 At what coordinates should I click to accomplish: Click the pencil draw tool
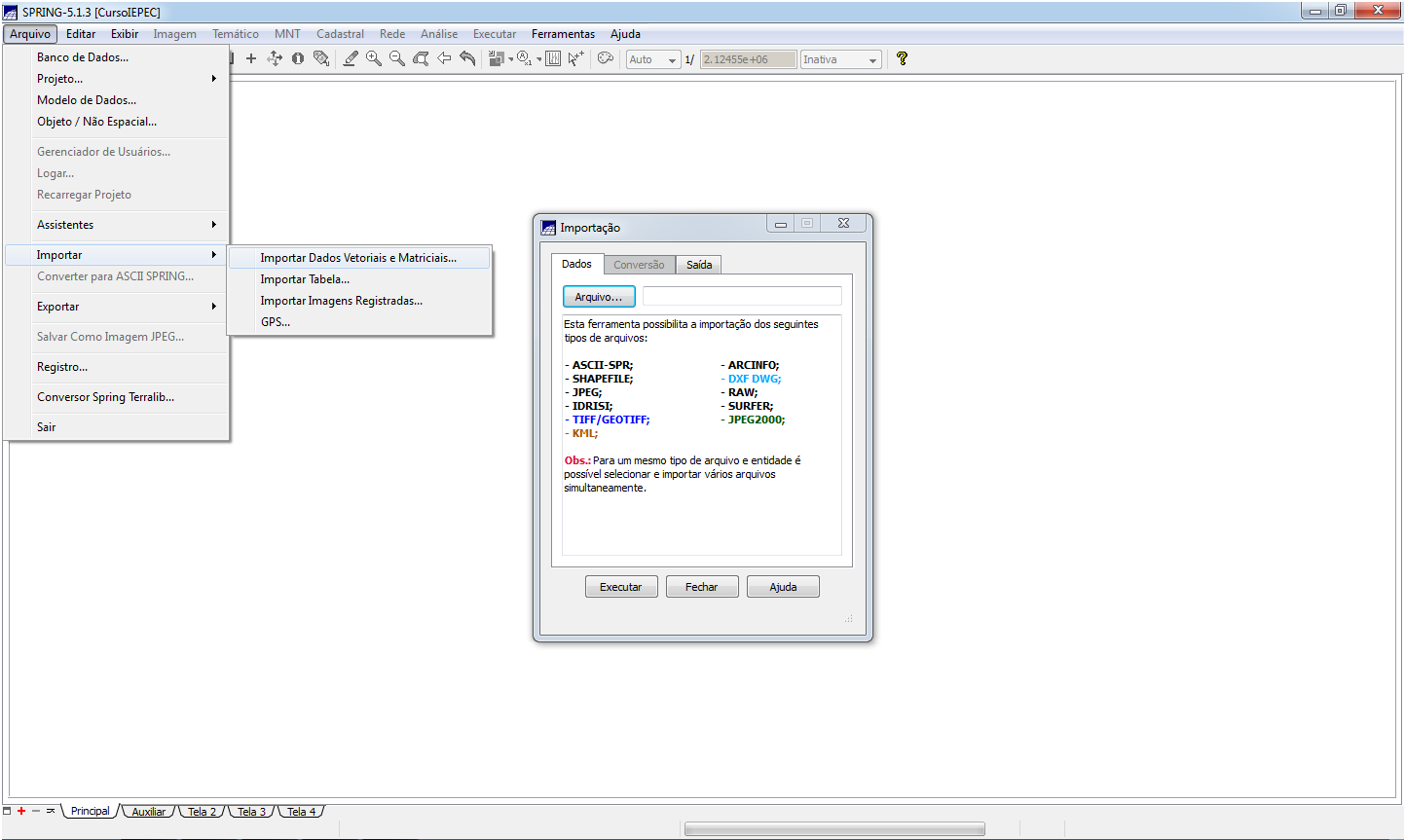351,58
